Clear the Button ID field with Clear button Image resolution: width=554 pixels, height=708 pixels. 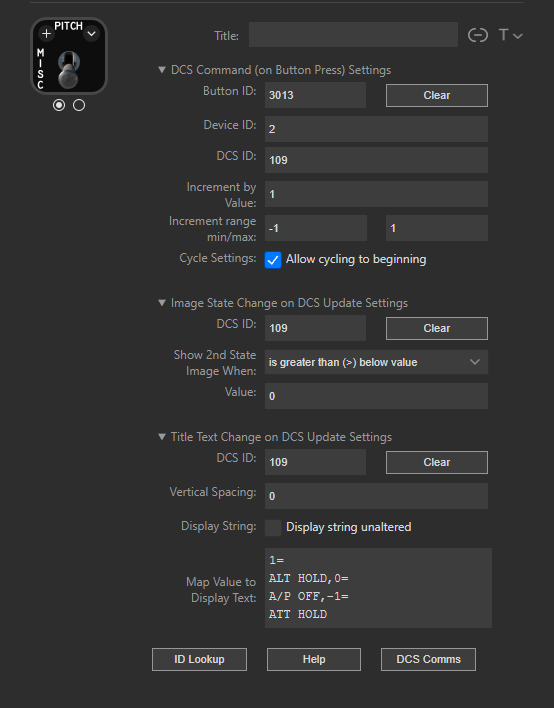pos(437,95)
